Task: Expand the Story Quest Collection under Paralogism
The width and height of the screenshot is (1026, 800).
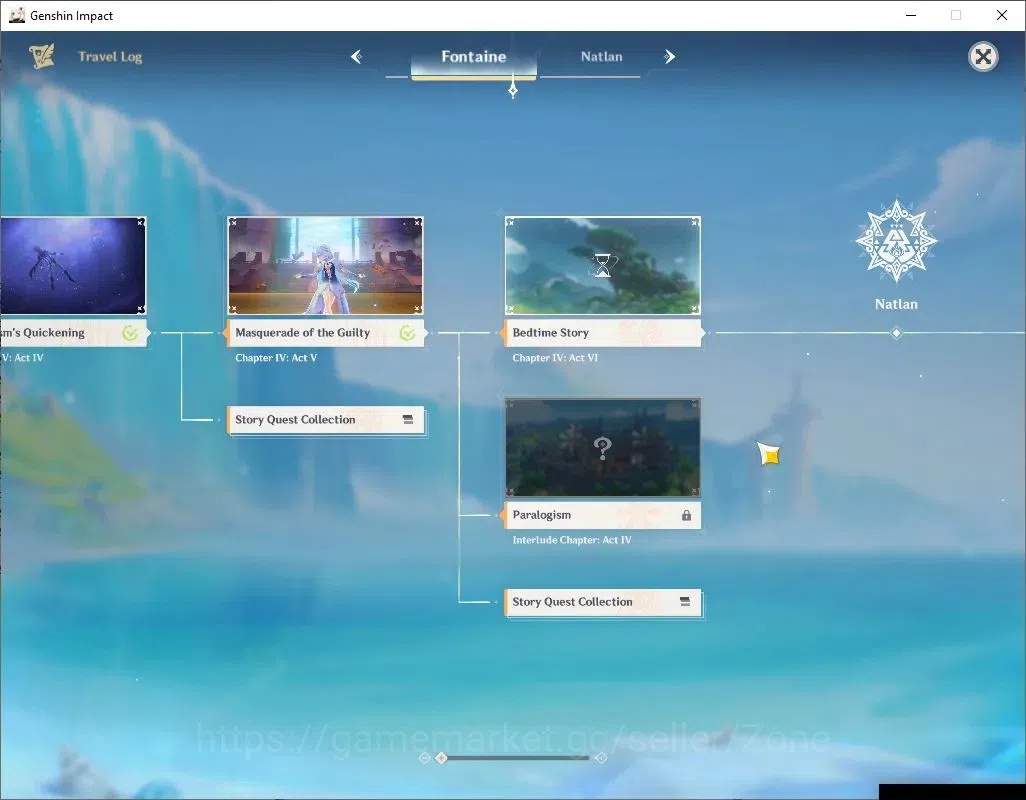Action: pyautogui.click(x=603, y=602)
